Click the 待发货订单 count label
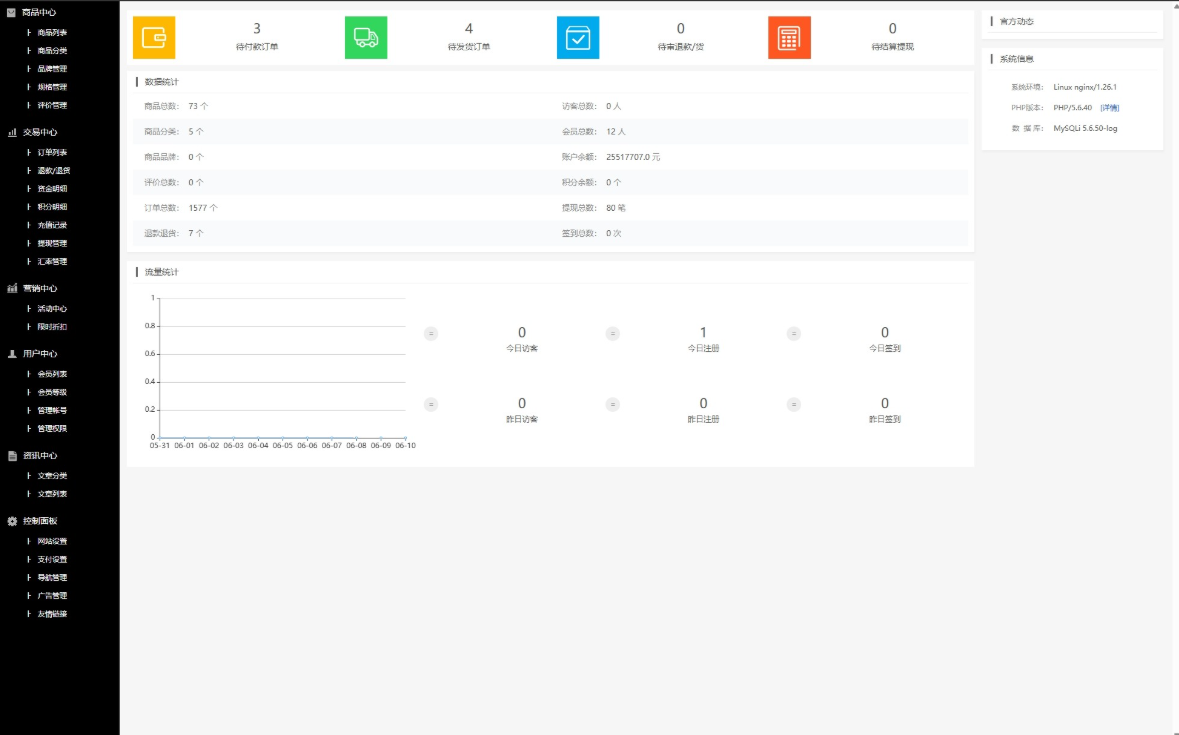This screenshot has height=735, width=1179. pos(469,47)
